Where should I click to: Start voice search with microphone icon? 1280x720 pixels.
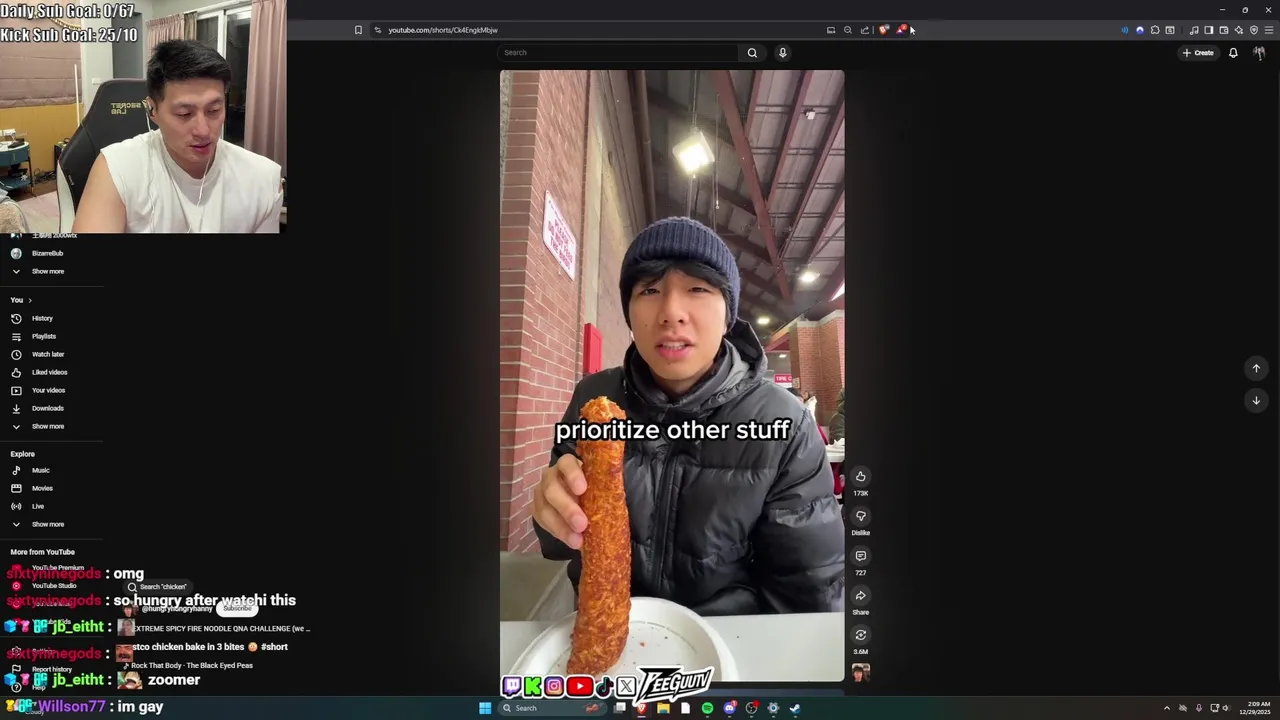point(782,53)
